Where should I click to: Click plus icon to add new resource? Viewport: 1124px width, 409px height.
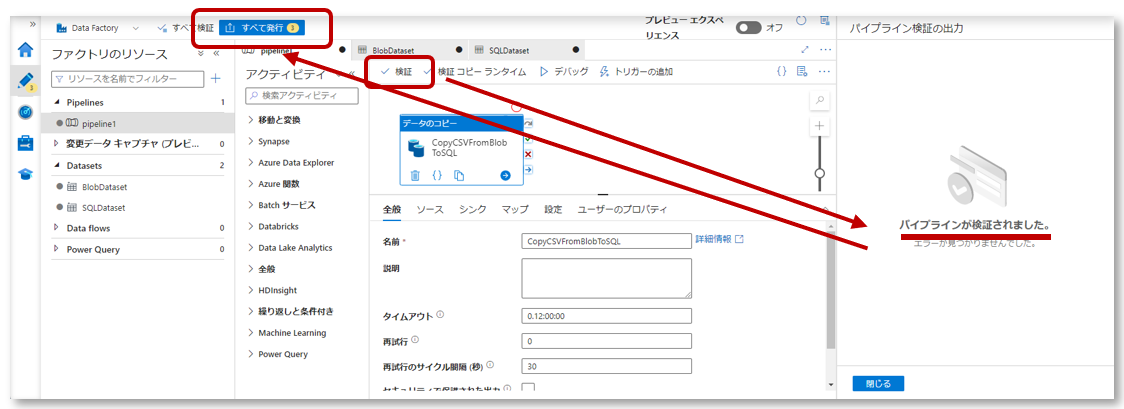tap(216, 78)
